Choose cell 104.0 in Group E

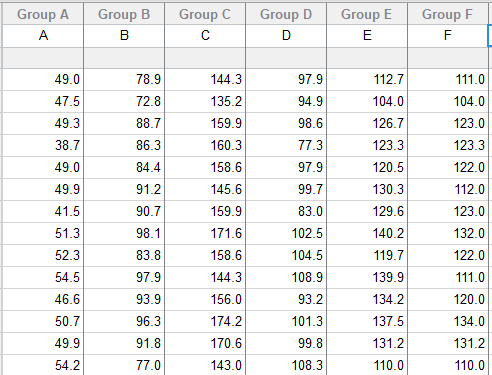click(x=367, y=101)
